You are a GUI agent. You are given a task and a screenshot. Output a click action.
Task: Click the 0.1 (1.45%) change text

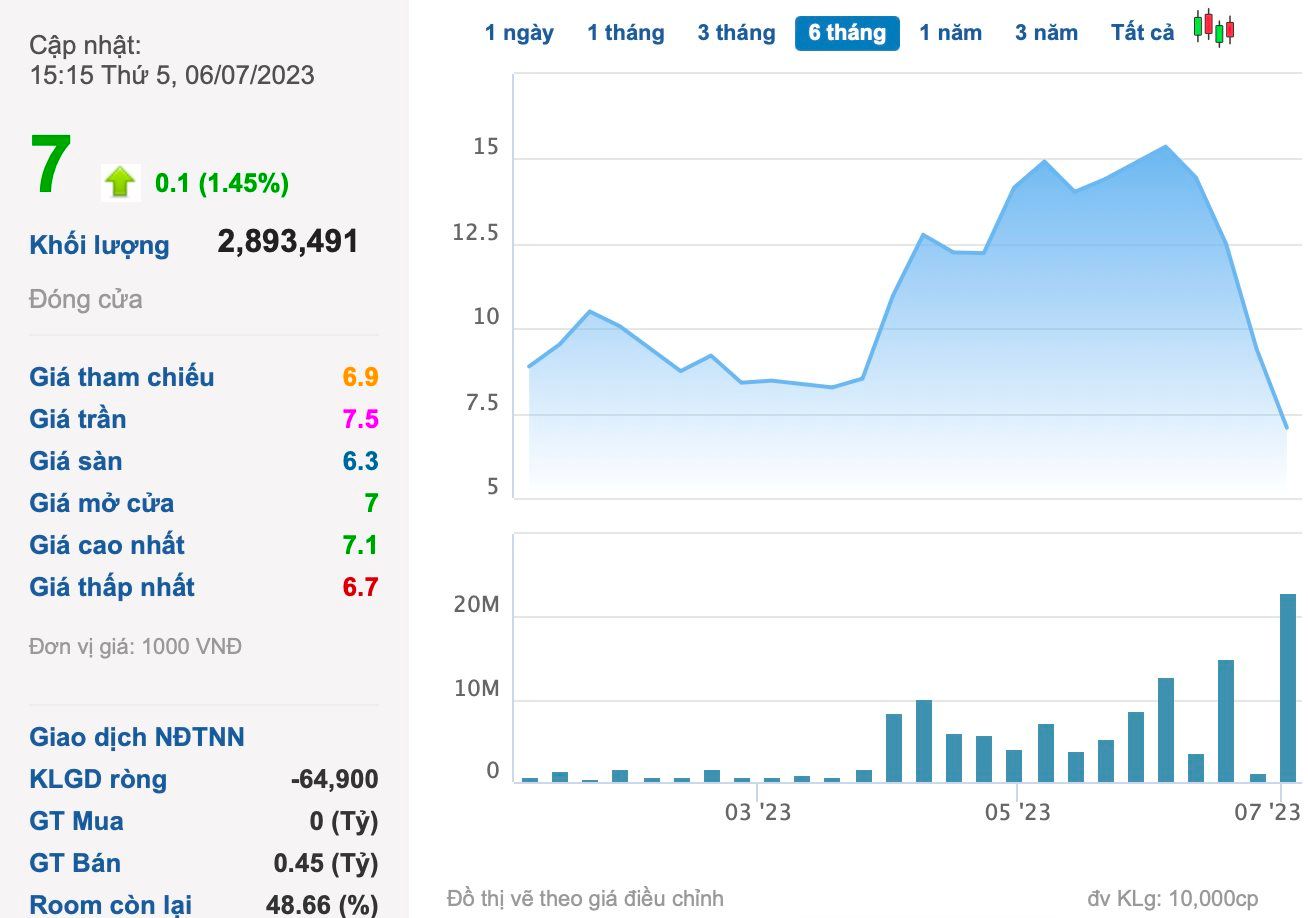pos(222,183)
